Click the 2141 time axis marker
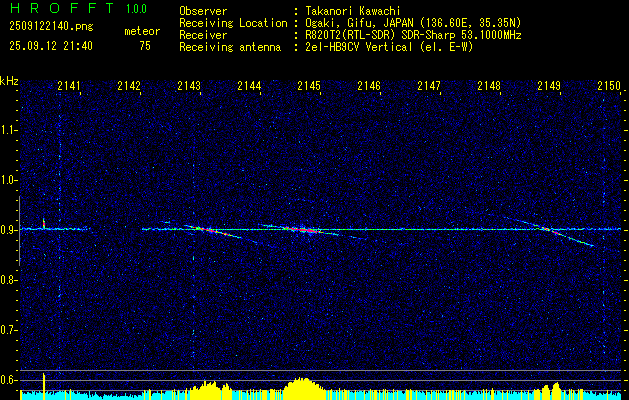 (69, 86)
